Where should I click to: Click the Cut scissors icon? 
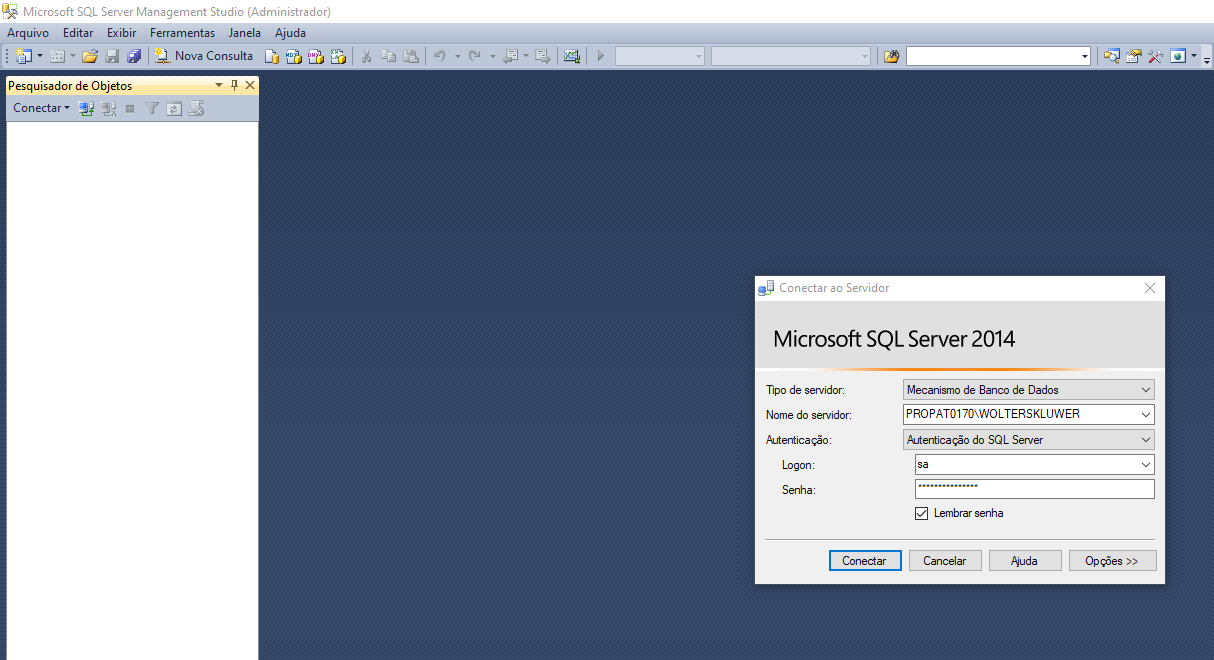click(x=366, y=56)
